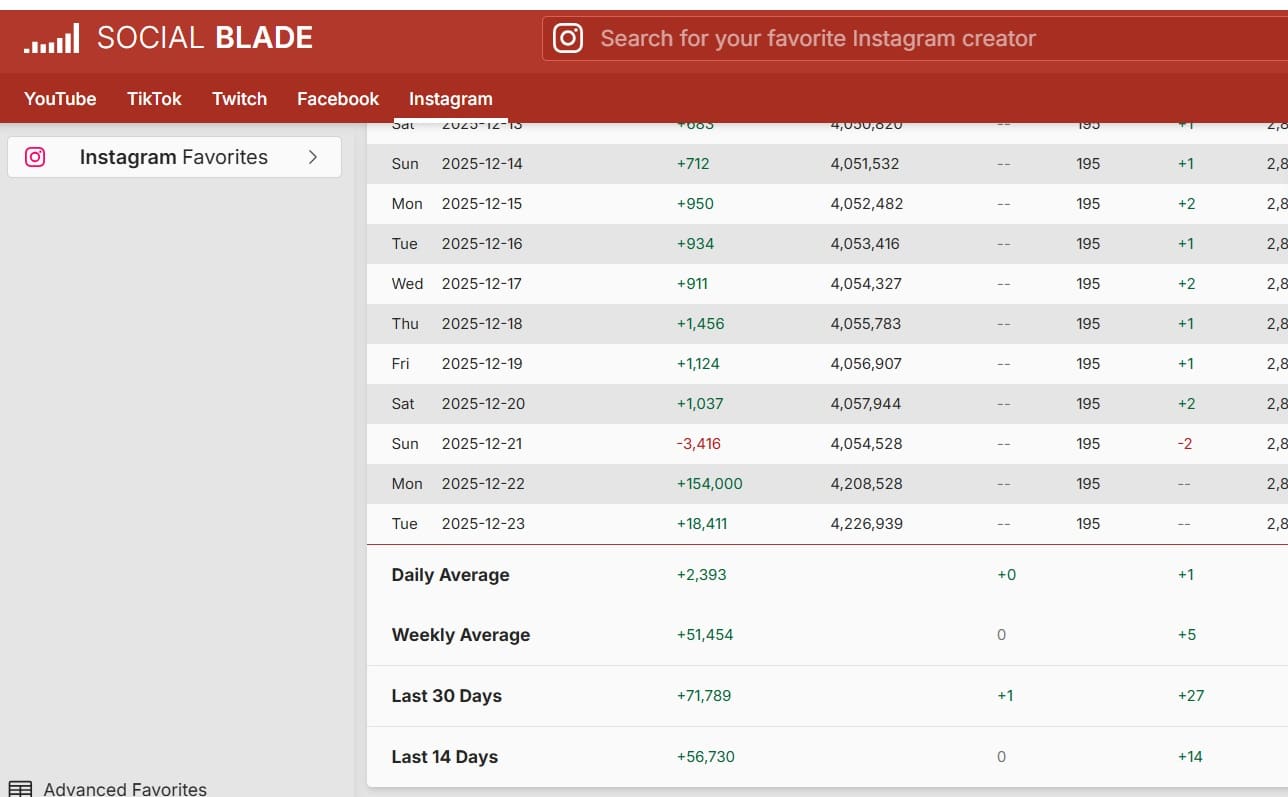1288x797 pixels.
Task: Click the SOCIAL BLADE title text
Action: [x=205, y=39]
